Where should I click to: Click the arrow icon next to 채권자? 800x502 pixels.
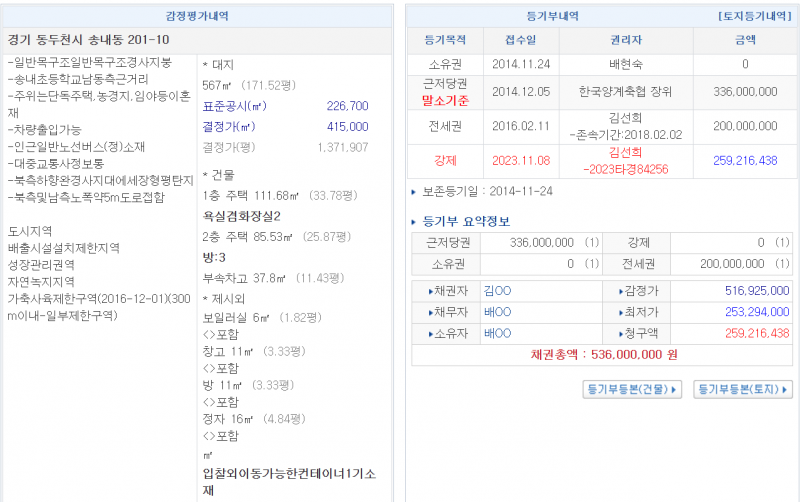pos(428,291)
